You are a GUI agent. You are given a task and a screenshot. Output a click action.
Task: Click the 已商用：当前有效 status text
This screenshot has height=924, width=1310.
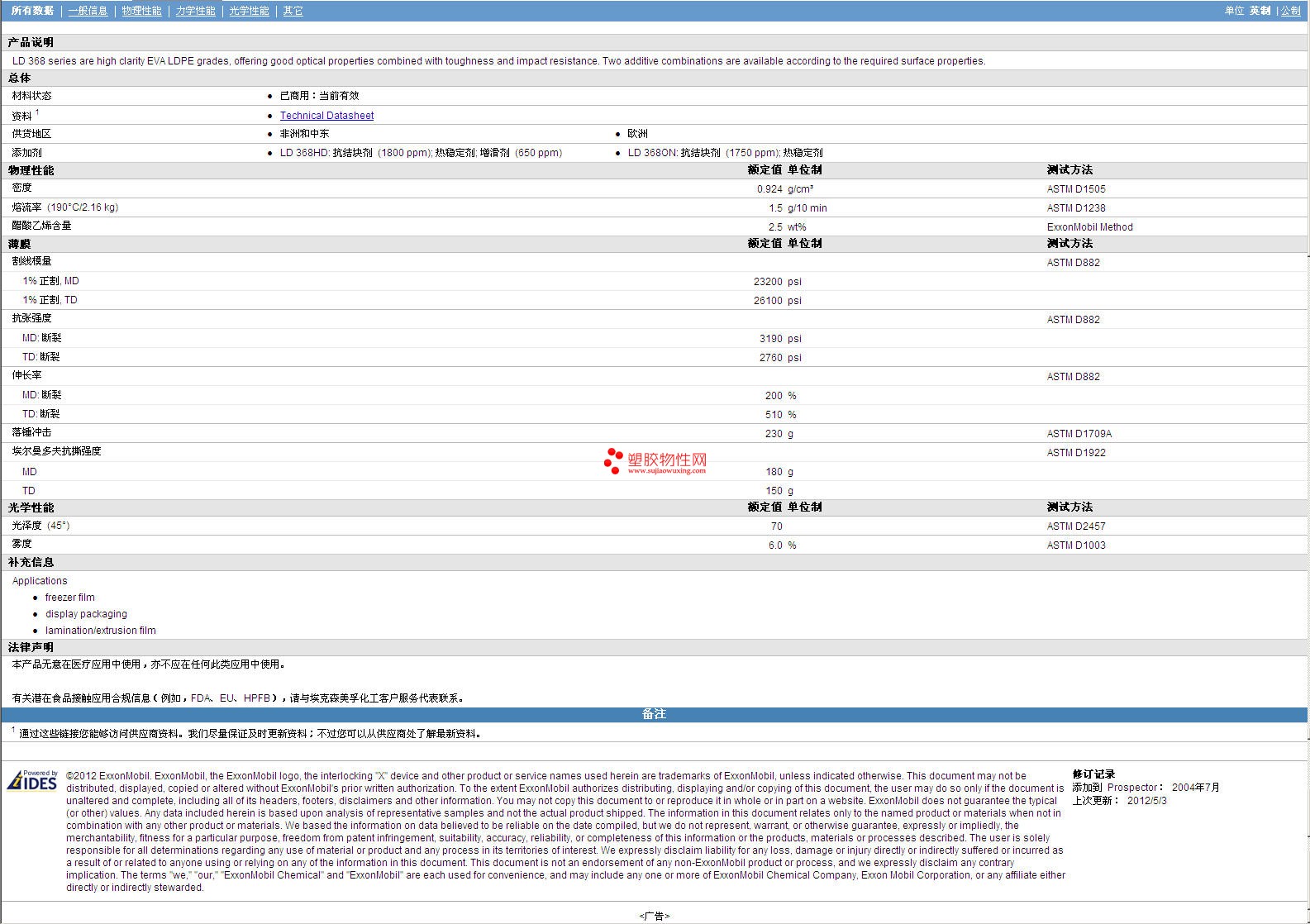[319, 96]
